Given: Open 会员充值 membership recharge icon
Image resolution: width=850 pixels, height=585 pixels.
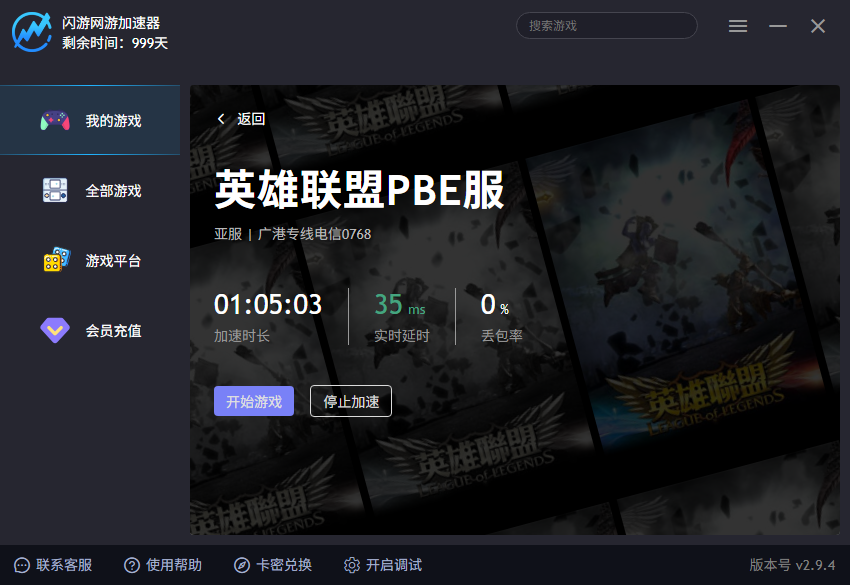Looking at the screenshot, I should point(56,330).
